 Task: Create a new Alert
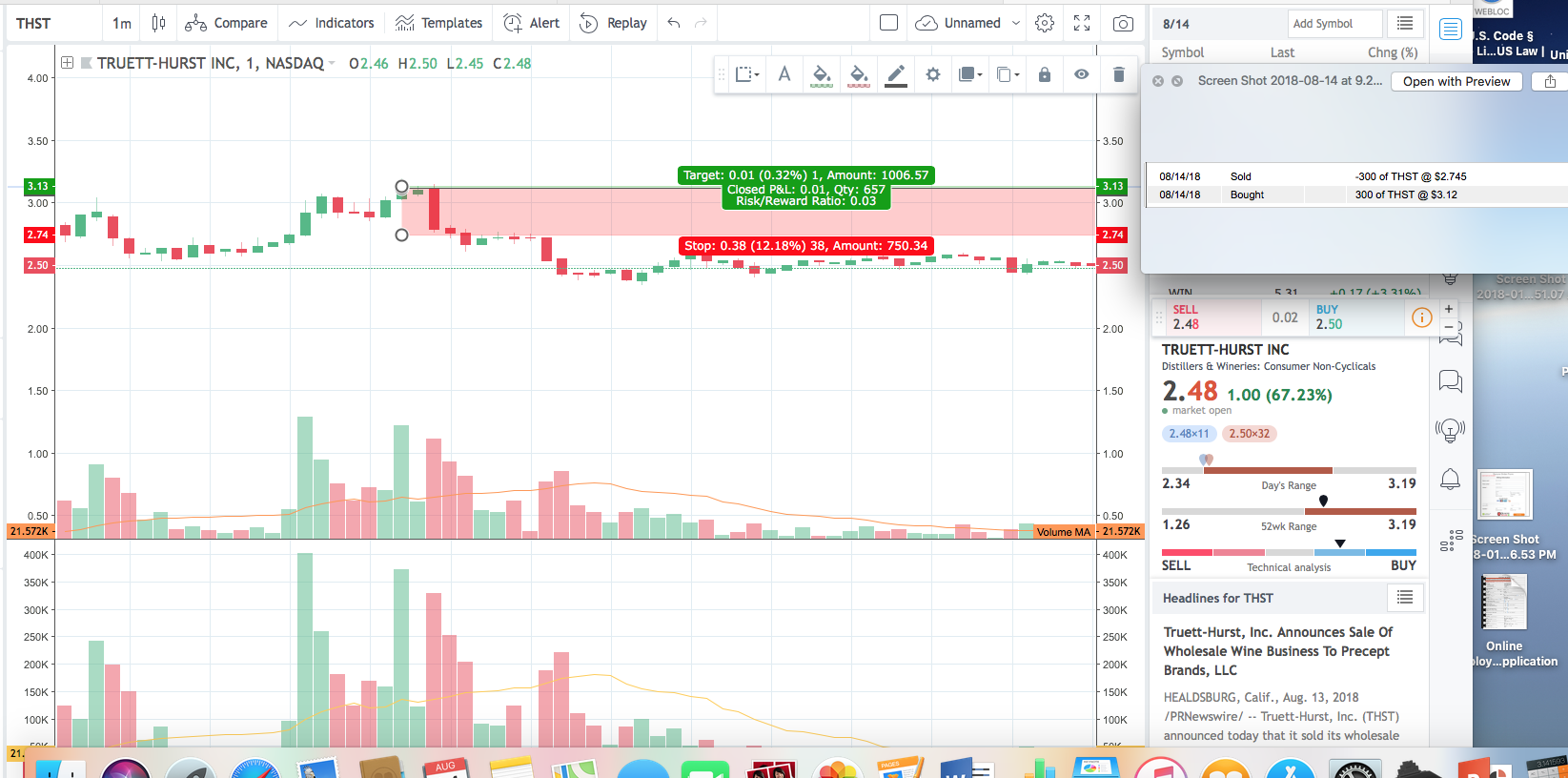click(x=532, y=23)
